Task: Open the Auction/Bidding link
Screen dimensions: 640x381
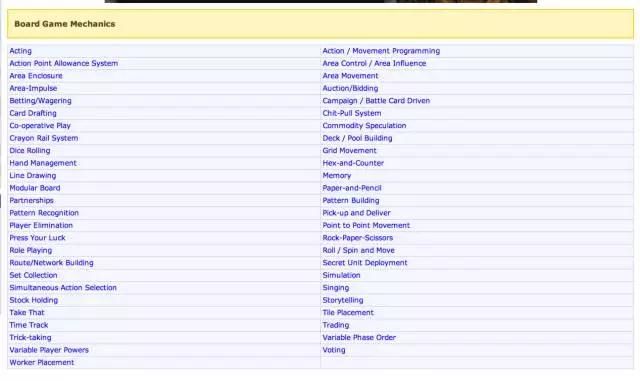Action: [x=350, y=88]
